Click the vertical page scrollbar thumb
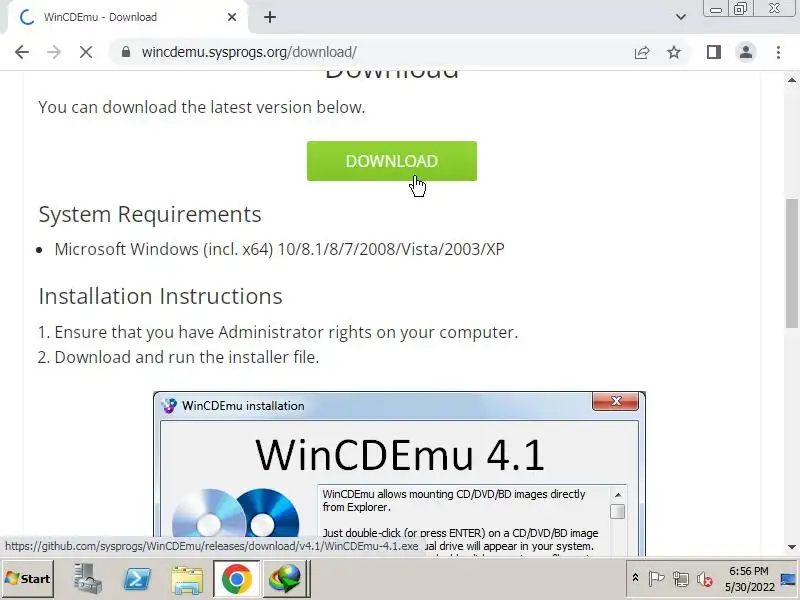Screen dimensions: 800x600 tap(791, 263)
